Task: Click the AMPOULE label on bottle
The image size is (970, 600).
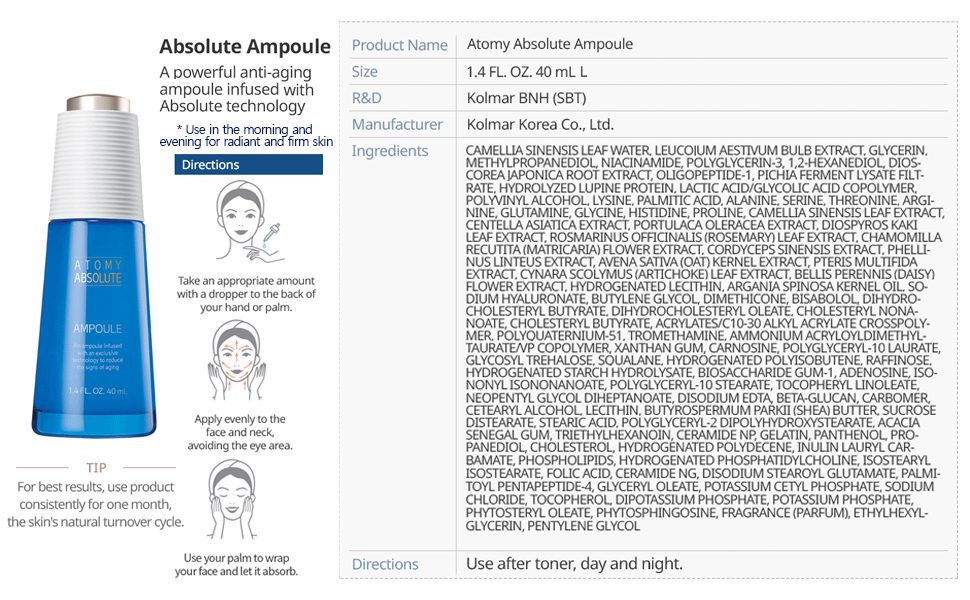Action: (x=97, y=328)
